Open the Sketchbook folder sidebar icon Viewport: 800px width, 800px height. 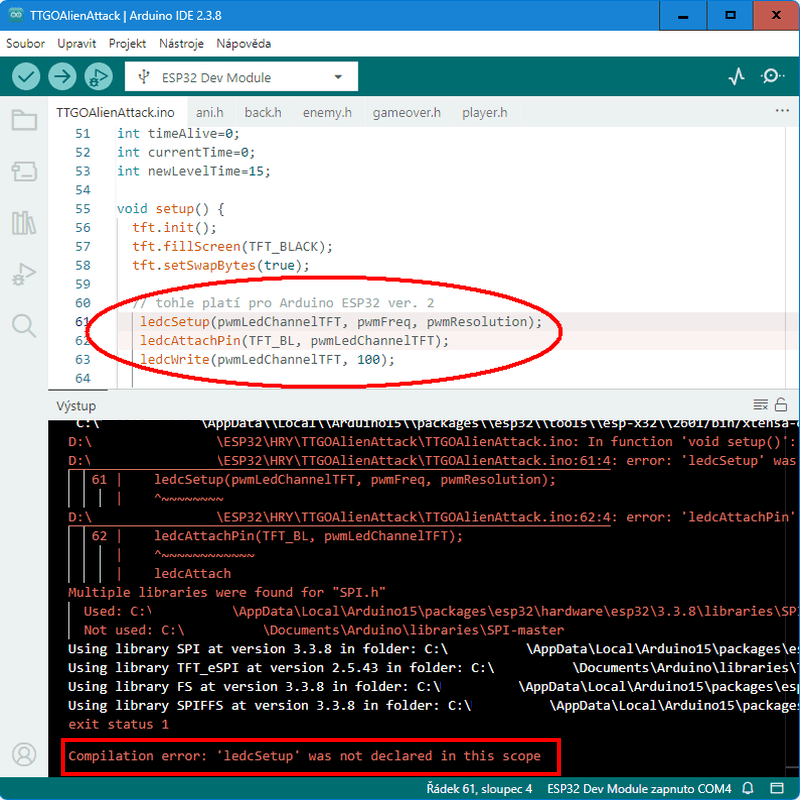(x=24, y=120)
